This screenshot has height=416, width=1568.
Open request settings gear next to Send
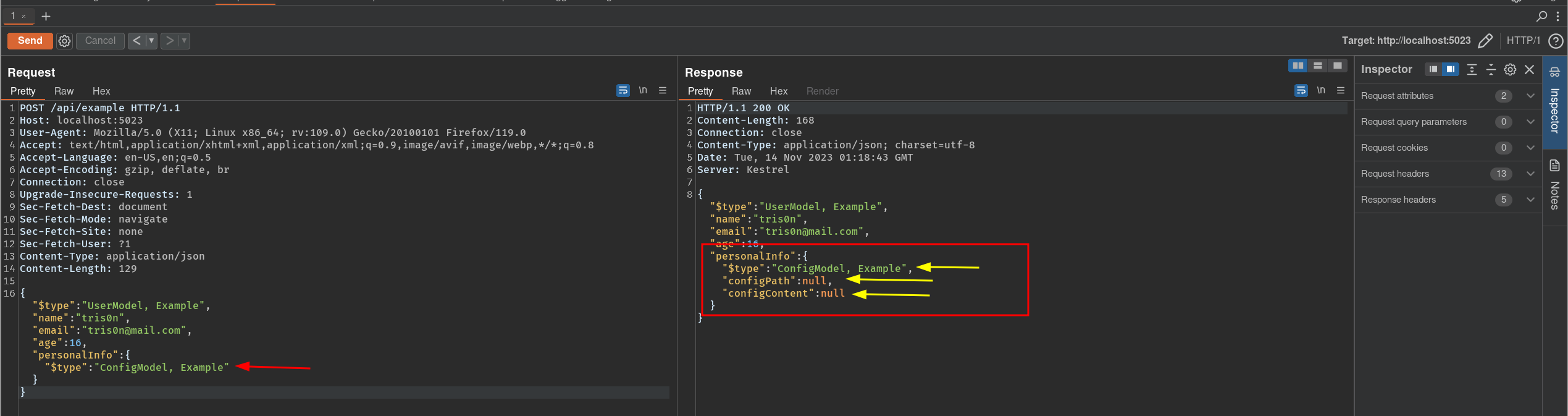(64, 41)
